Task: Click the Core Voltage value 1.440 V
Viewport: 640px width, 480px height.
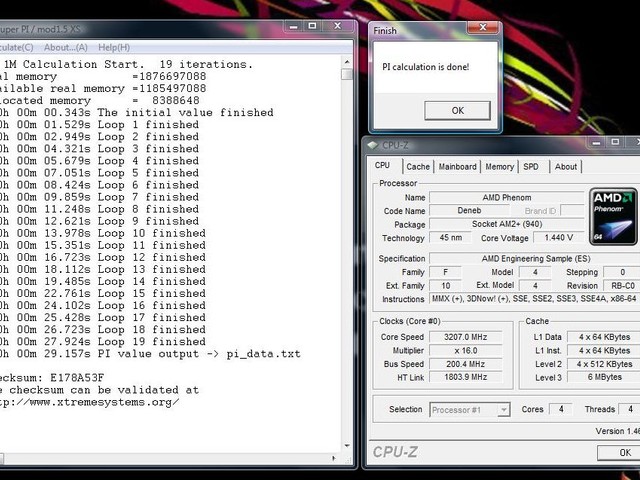Action: click(559, 238)
